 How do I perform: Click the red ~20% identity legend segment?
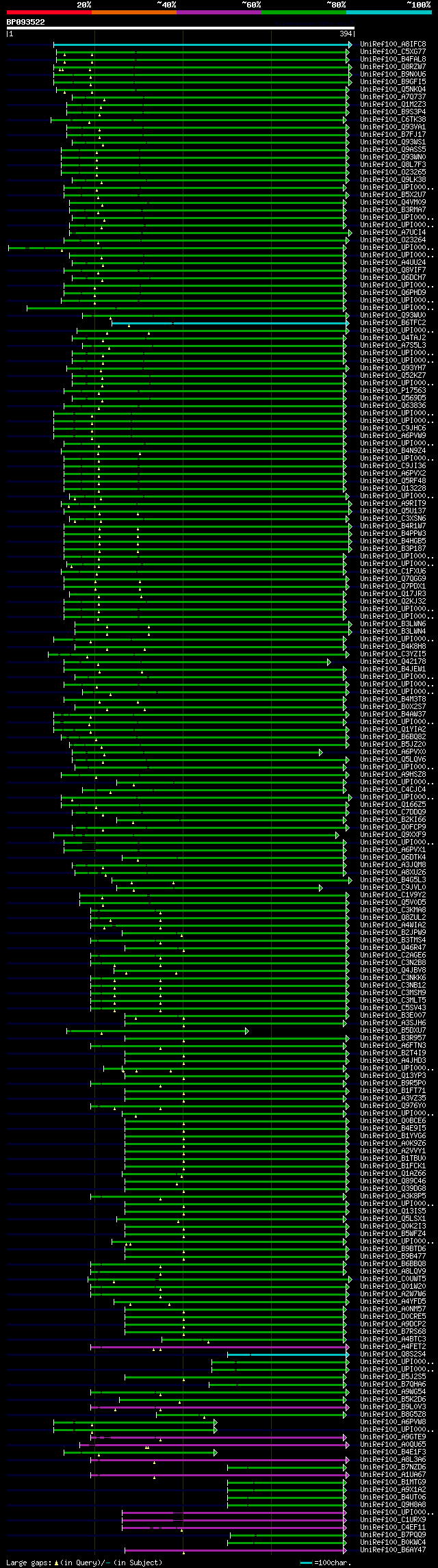[x=49, y=12]
